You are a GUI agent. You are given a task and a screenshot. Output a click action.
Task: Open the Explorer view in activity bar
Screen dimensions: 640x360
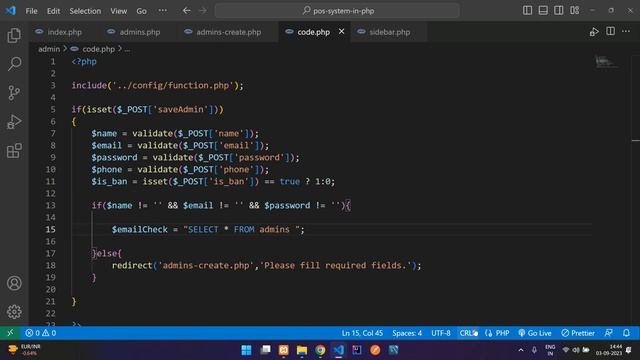tap(14, 36)
